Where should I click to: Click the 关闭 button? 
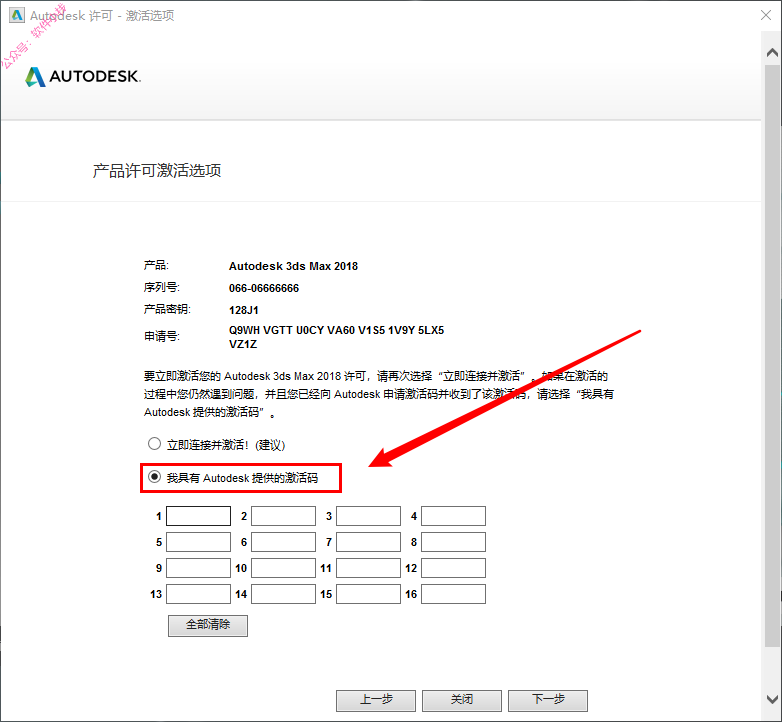[462, 700]
